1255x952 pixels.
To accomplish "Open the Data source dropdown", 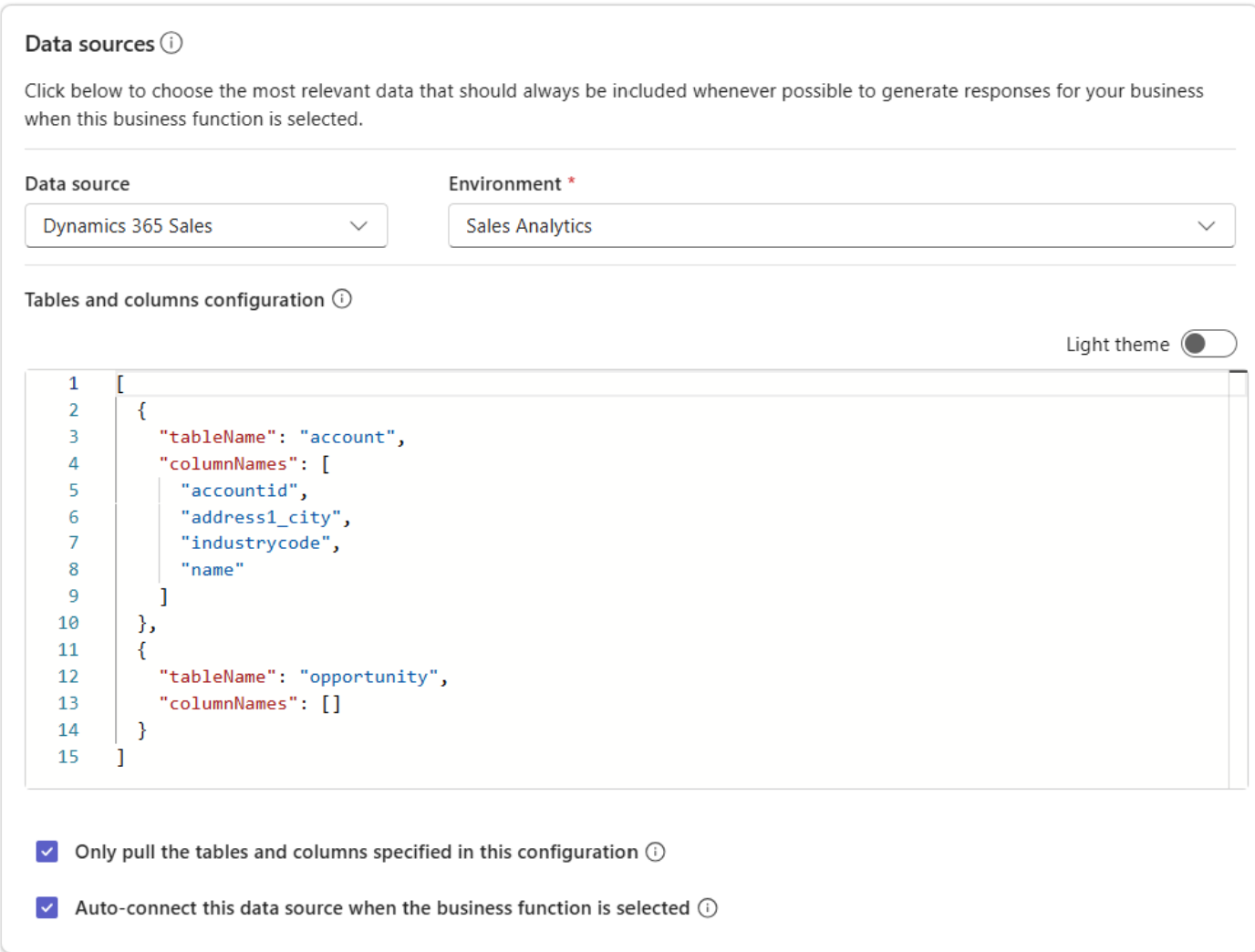I will tap(358, 225).
